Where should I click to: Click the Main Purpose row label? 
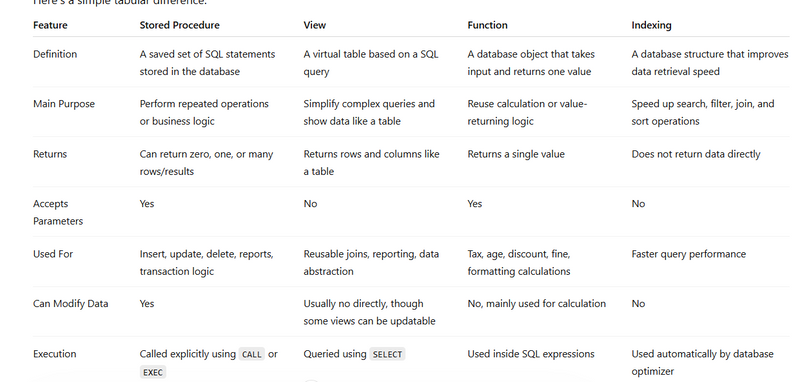point(64,104)
